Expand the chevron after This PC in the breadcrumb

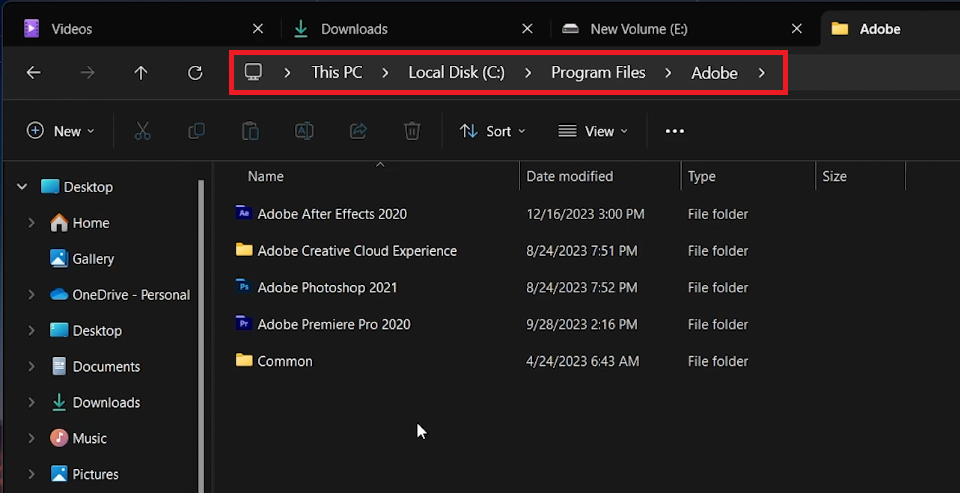[385, 73]
